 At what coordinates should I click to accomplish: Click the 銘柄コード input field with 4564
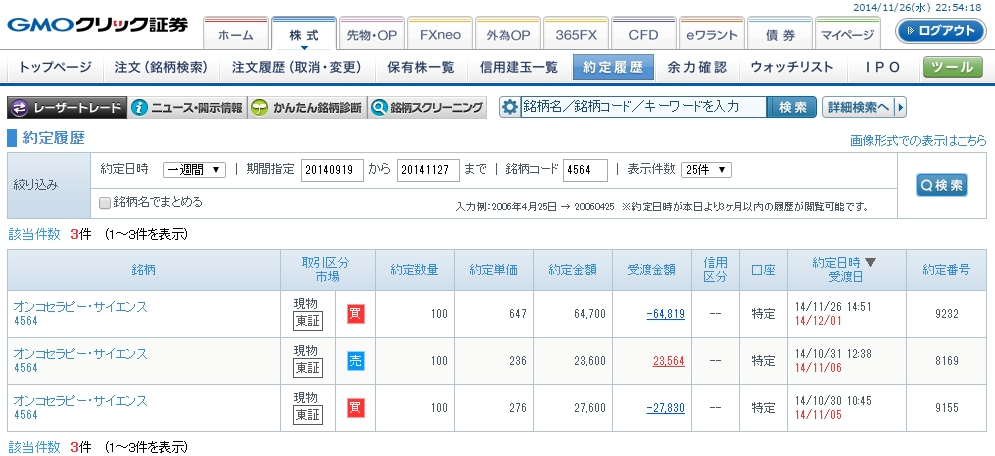tap(584, 170)
